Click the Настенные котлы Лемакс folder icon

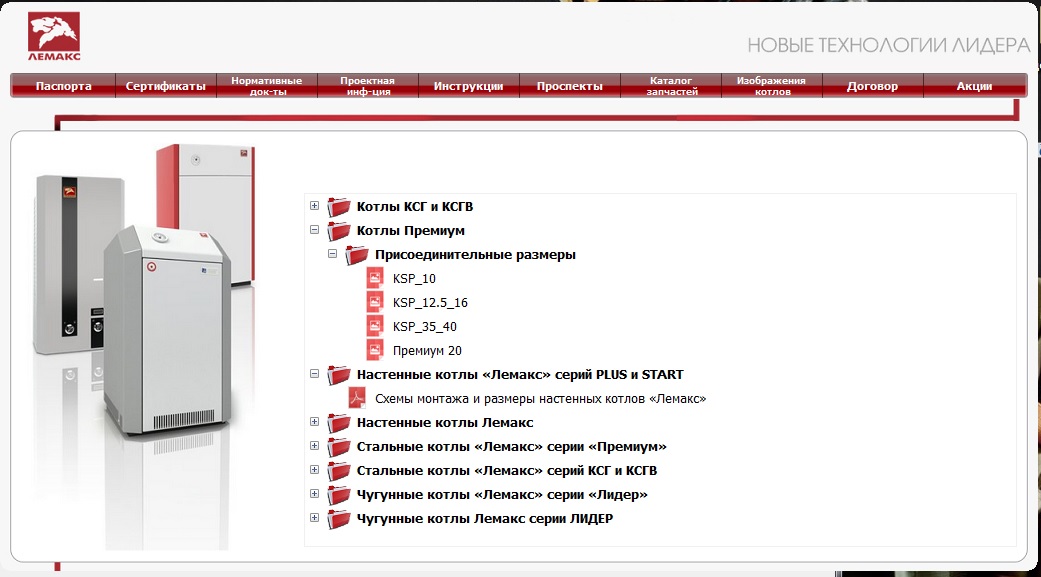click(339, 422)
